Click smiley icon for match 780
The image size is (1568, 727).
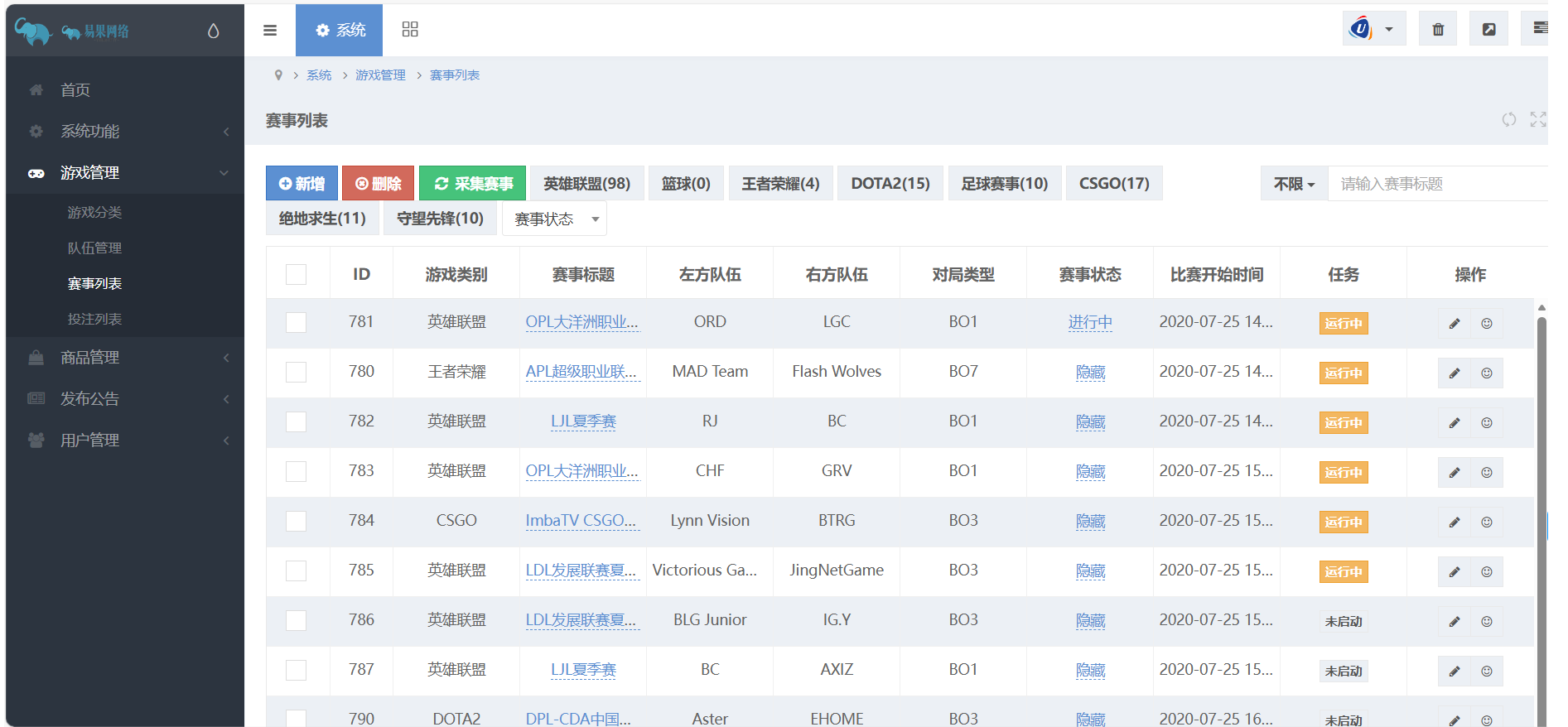coord(1487,373)
